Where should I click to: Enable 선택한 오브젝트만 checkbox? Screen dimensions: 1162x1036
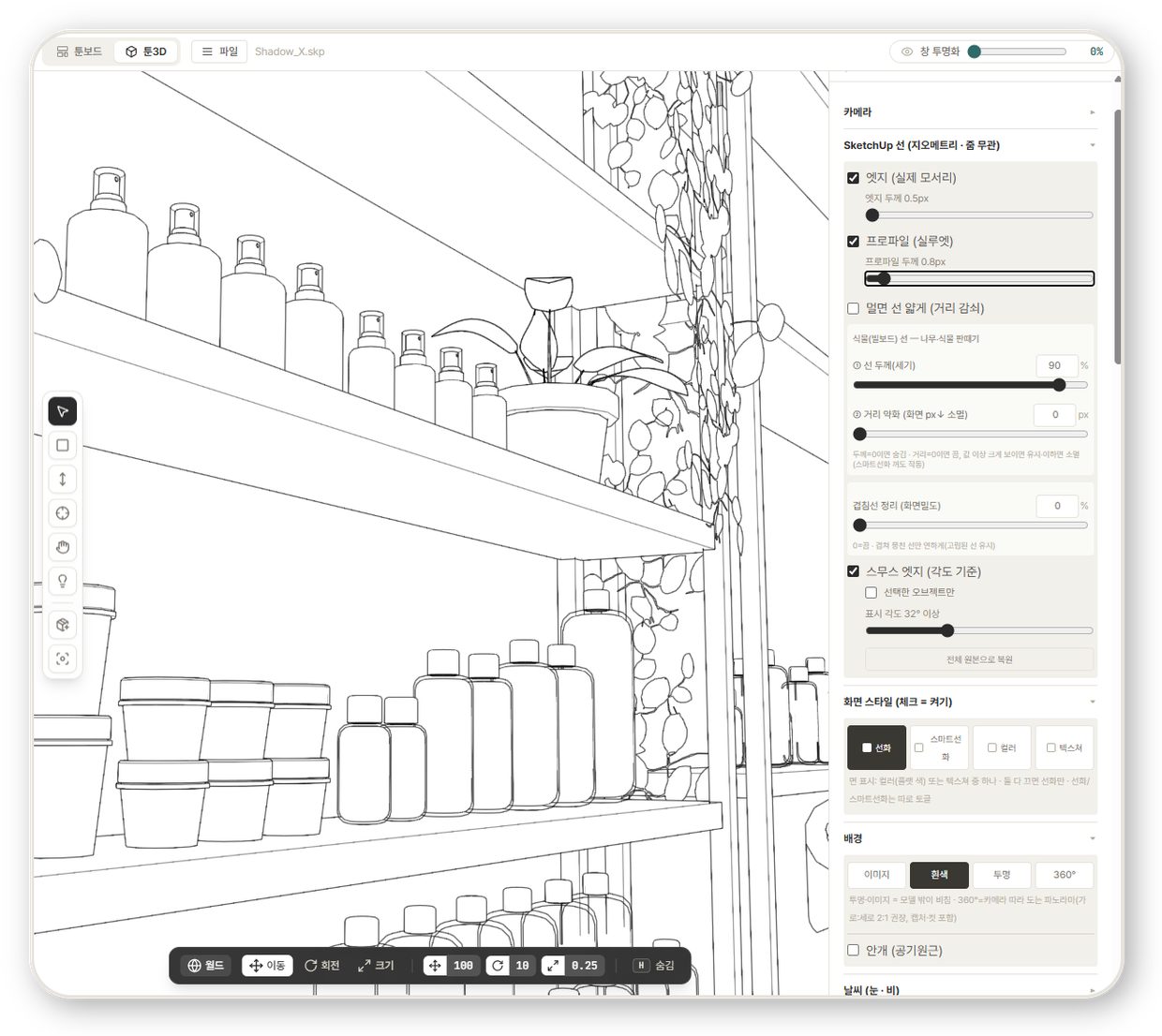(x=871, y=593)
